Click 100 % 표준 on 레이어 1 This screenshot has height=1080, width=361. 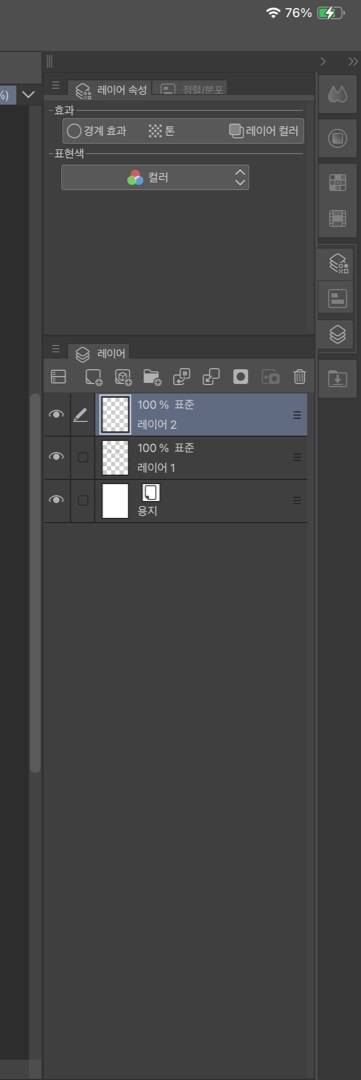coord(166,448)
